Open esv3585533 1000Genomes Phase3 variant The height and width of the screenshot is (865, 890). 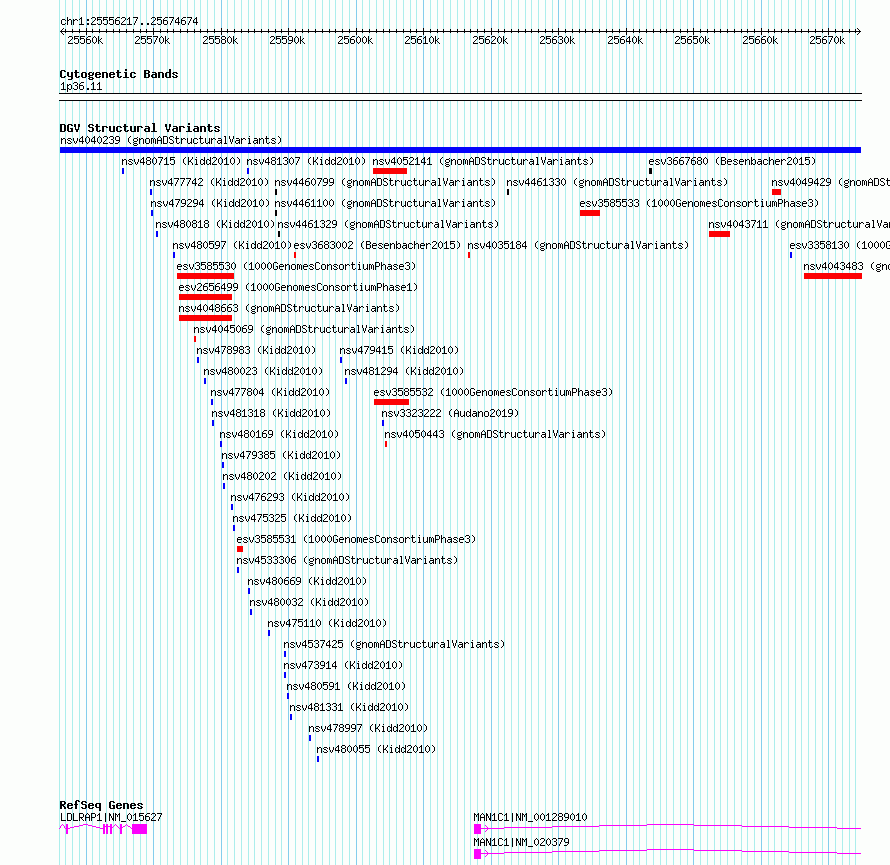699,203
